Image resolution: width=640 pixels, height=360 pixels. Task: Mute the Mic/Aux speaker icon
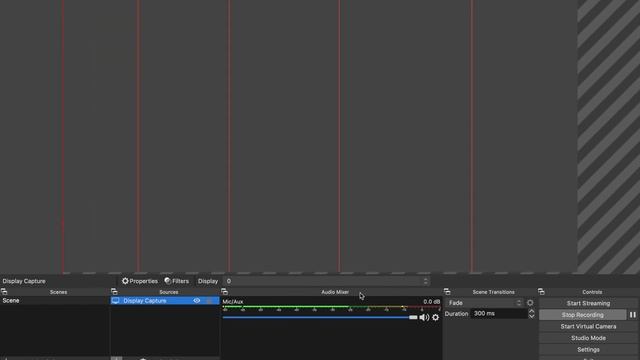pos(424,317)
